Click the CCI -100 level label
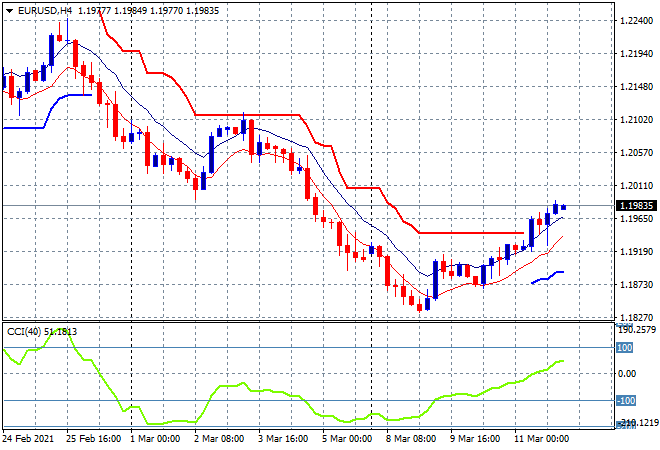 click(626, 400)
